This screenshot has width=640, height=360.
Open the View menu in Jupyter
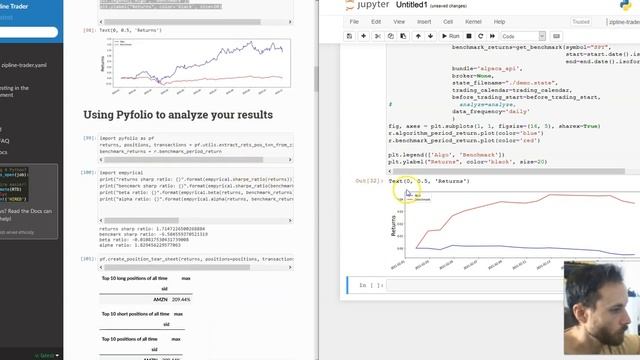coord(399,22)
